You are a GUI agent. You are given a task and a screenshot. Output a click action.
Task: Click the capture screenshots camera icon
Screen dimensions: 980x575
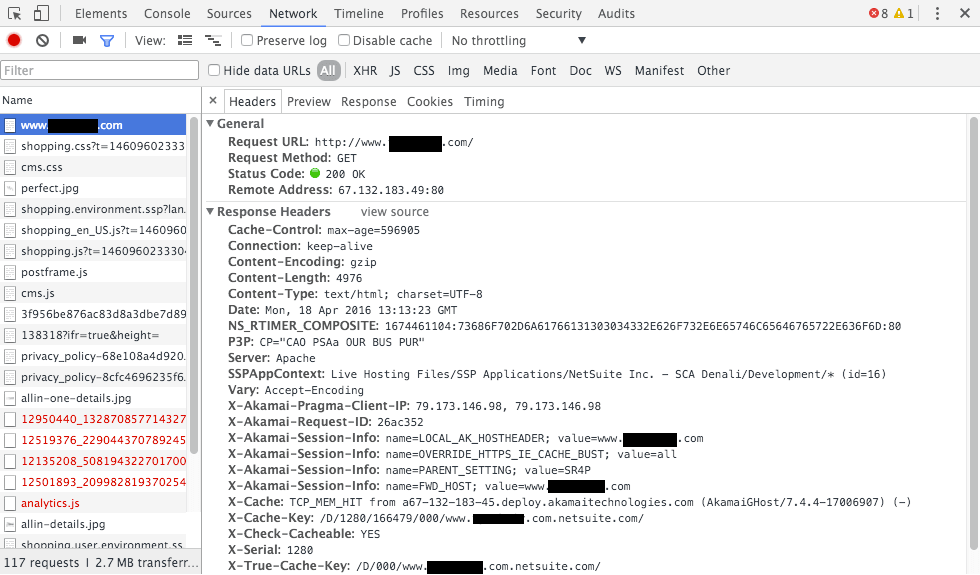click(x=79, y=41)
